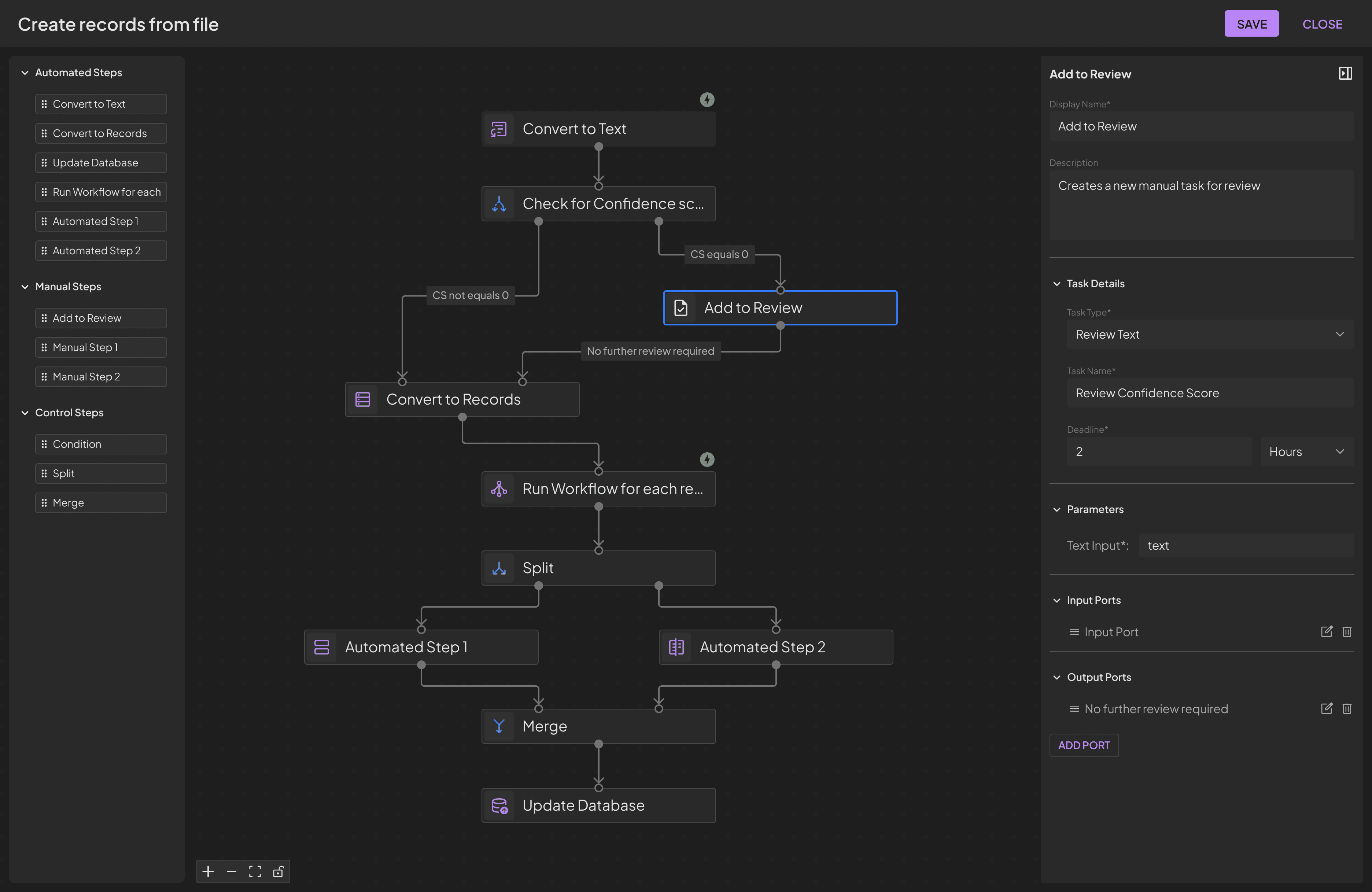Delete the 'No further review required' output port
The image size is (1372, 892).
click(1347, 709)
